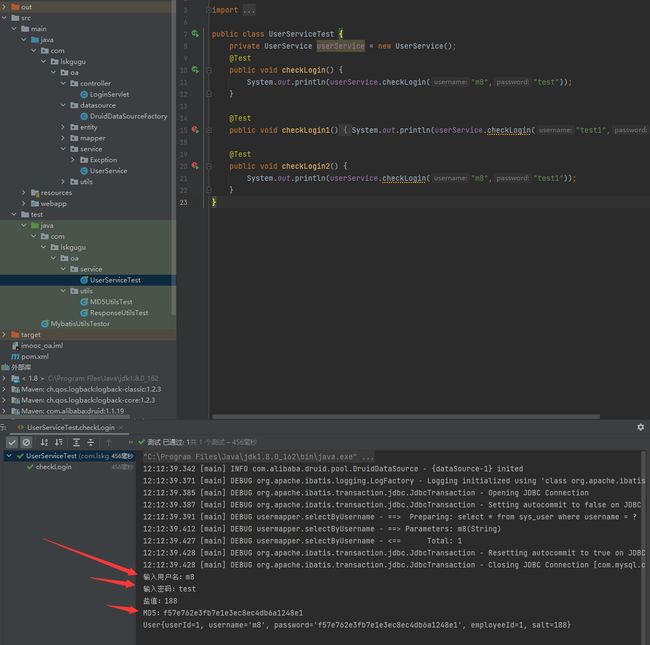Expand the Excption package
This screenshot has width=650, height=645.
point(73,160)
